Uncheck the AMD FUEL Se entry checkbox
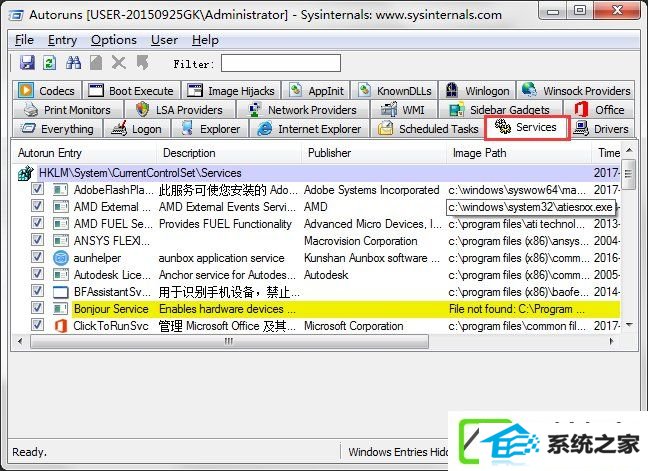The image size is (648, 471). pyautogui.click(x=37, y=223)
